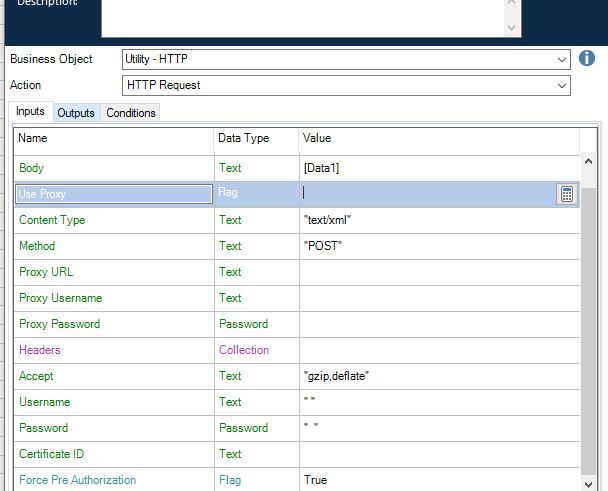Select the Username row name

point(45,402)
